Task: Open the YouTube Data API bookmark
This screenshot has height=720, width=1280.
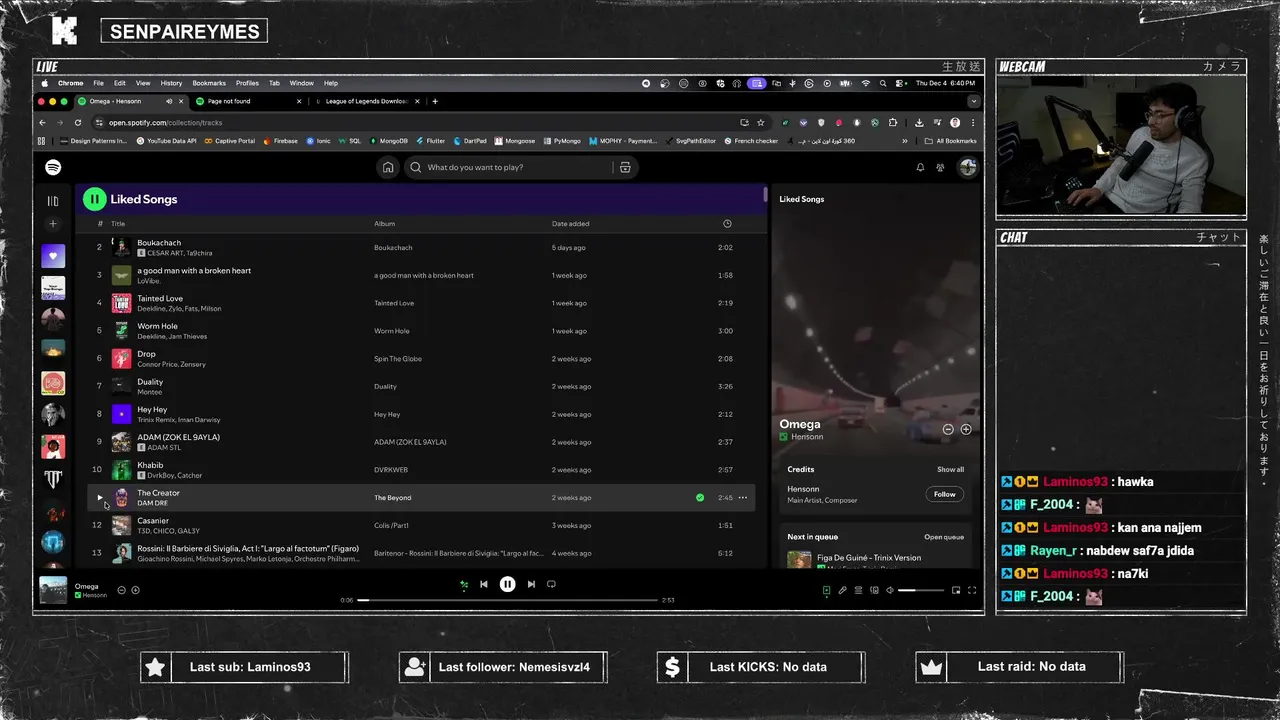Action: tap(167, 141)
